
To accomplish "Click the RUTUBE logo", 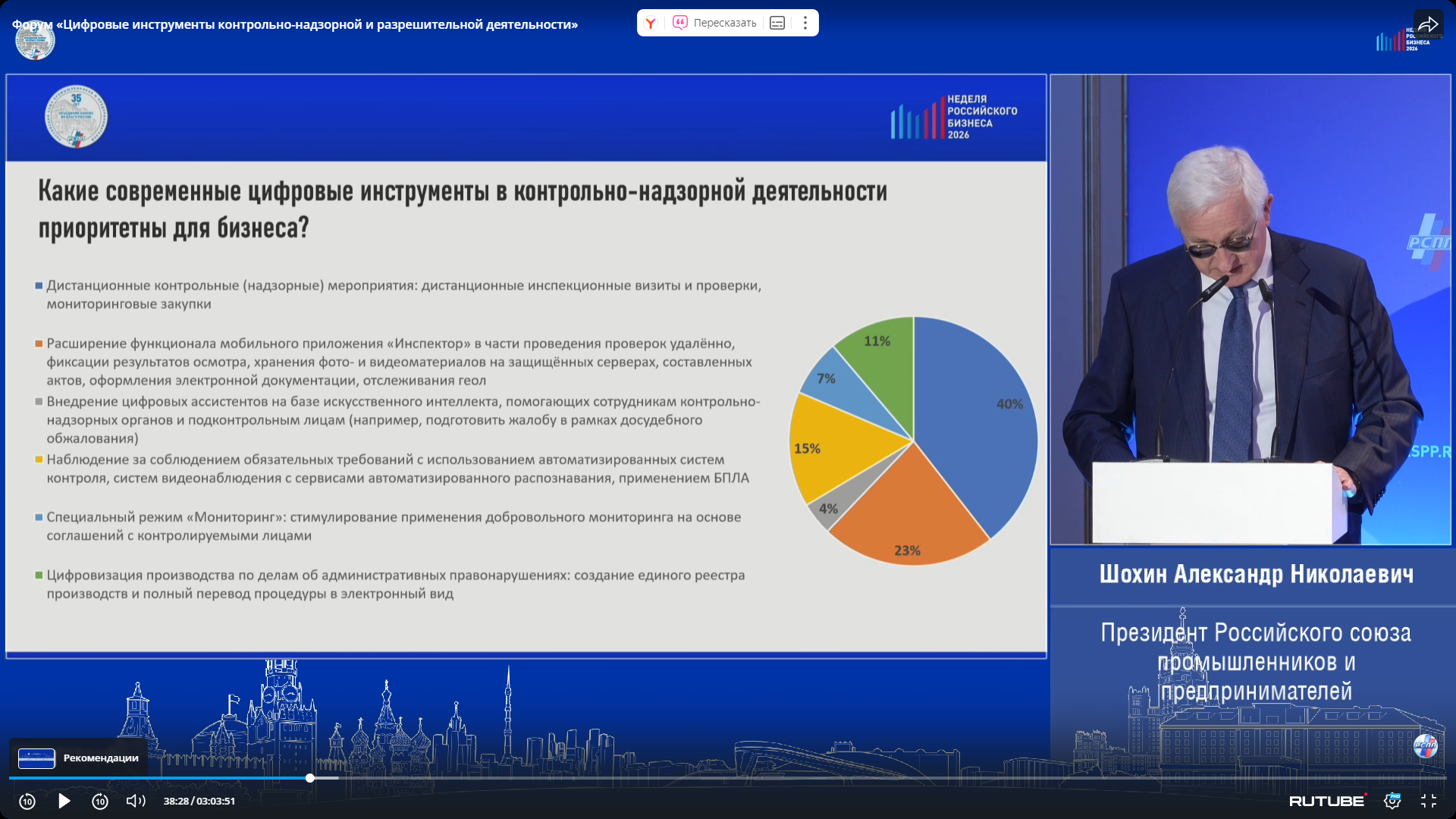I will (1326, 801).
